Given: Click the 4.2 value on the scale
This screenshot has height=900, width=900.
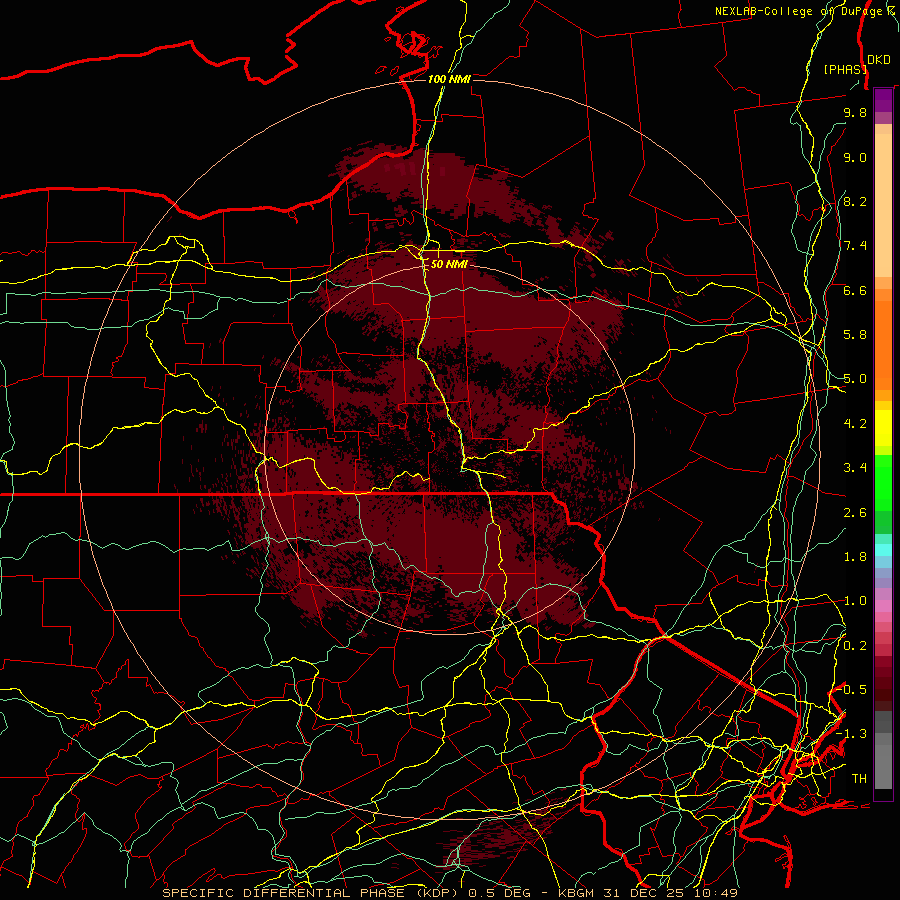Looking at the screenshot, I should [855, 424].
